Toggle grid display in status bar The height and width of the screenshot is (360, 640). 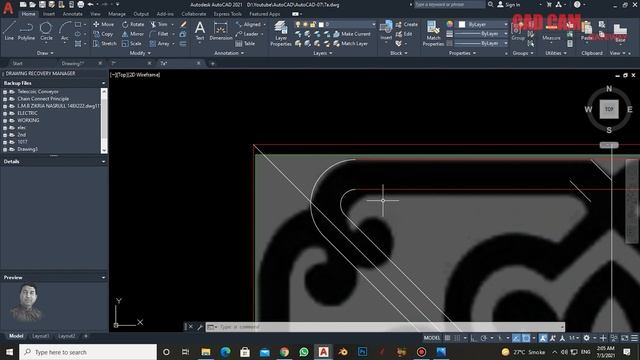447,338
